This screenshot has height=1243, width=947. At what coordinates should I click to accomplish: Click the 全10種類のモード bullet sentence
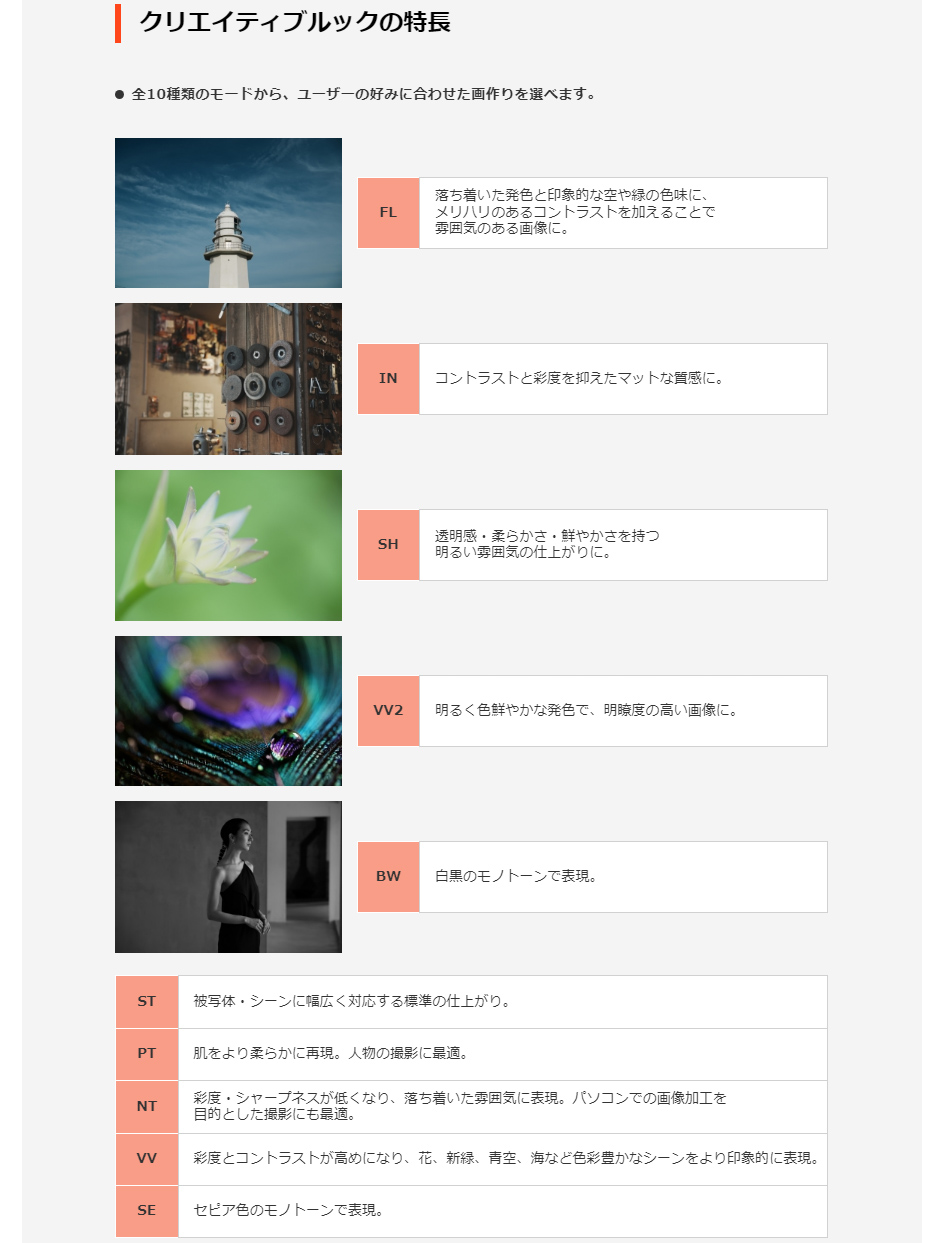coord(364,95)
